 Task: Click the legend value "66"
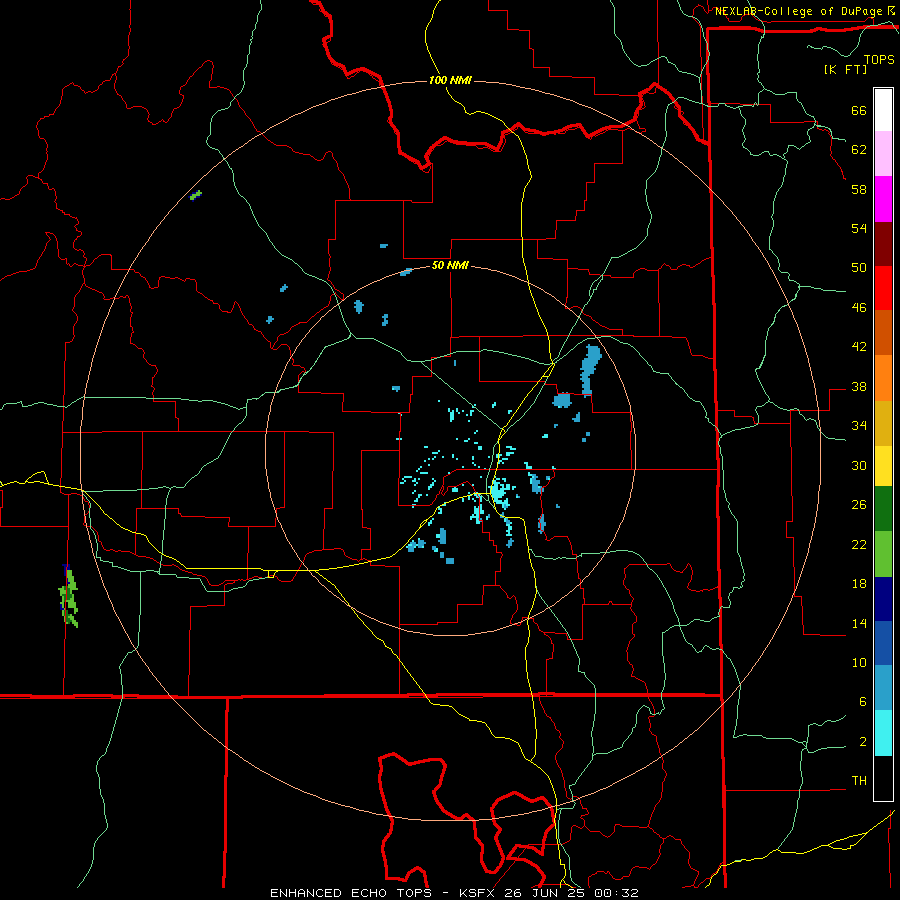click(859, 110)
